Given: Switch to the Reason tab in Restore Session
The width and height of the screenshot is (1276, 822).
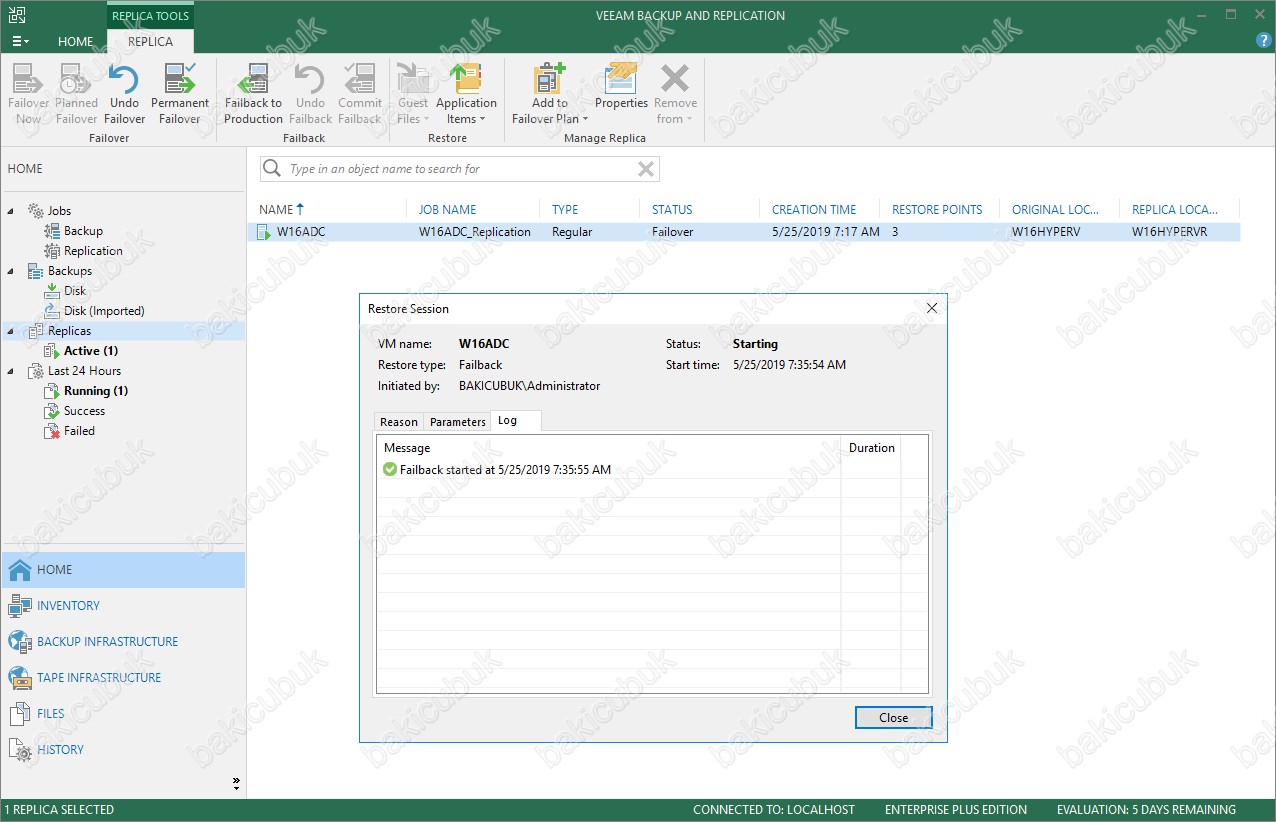Looking at the screenshot, I should point(399,422).
